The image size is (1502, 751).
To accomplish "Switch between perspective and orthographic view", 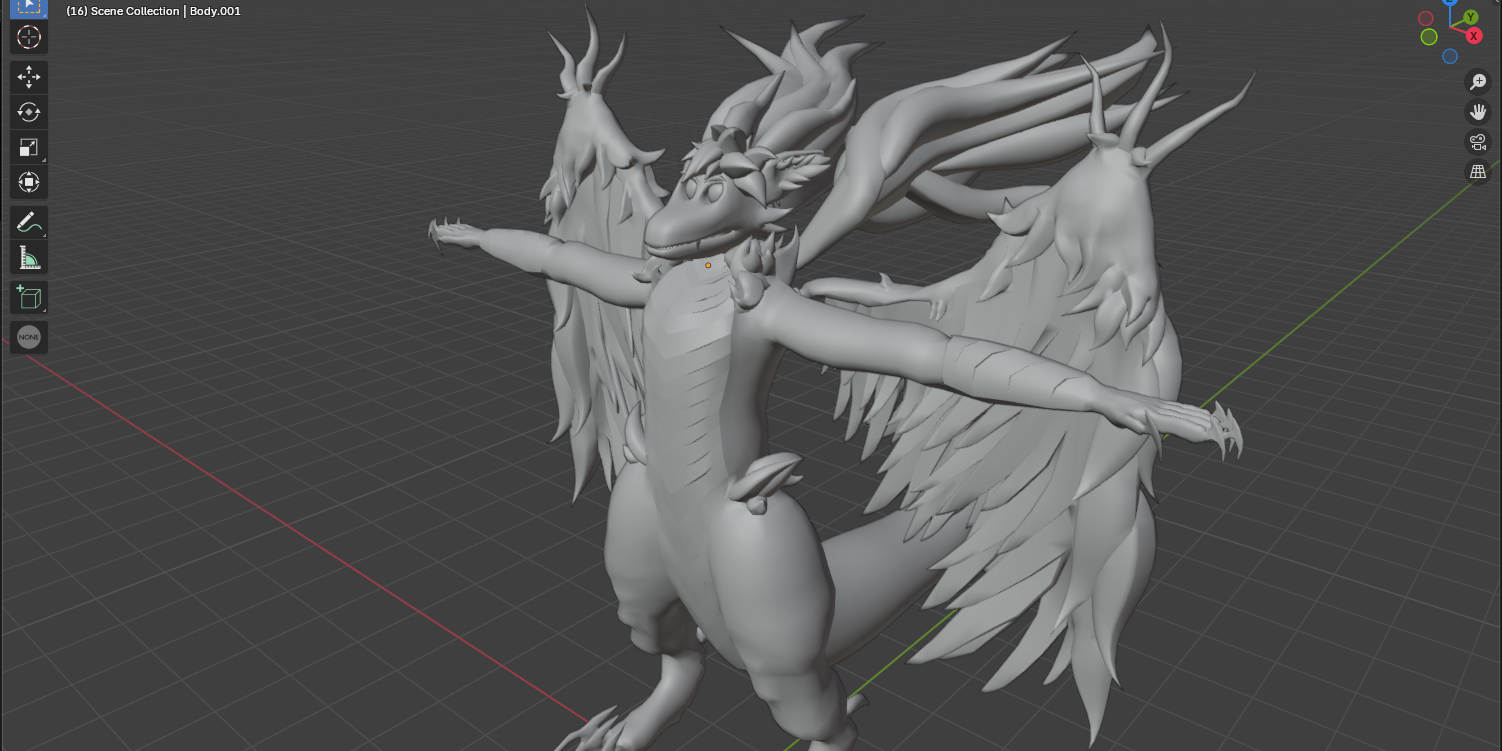I will pos(1478,171).
